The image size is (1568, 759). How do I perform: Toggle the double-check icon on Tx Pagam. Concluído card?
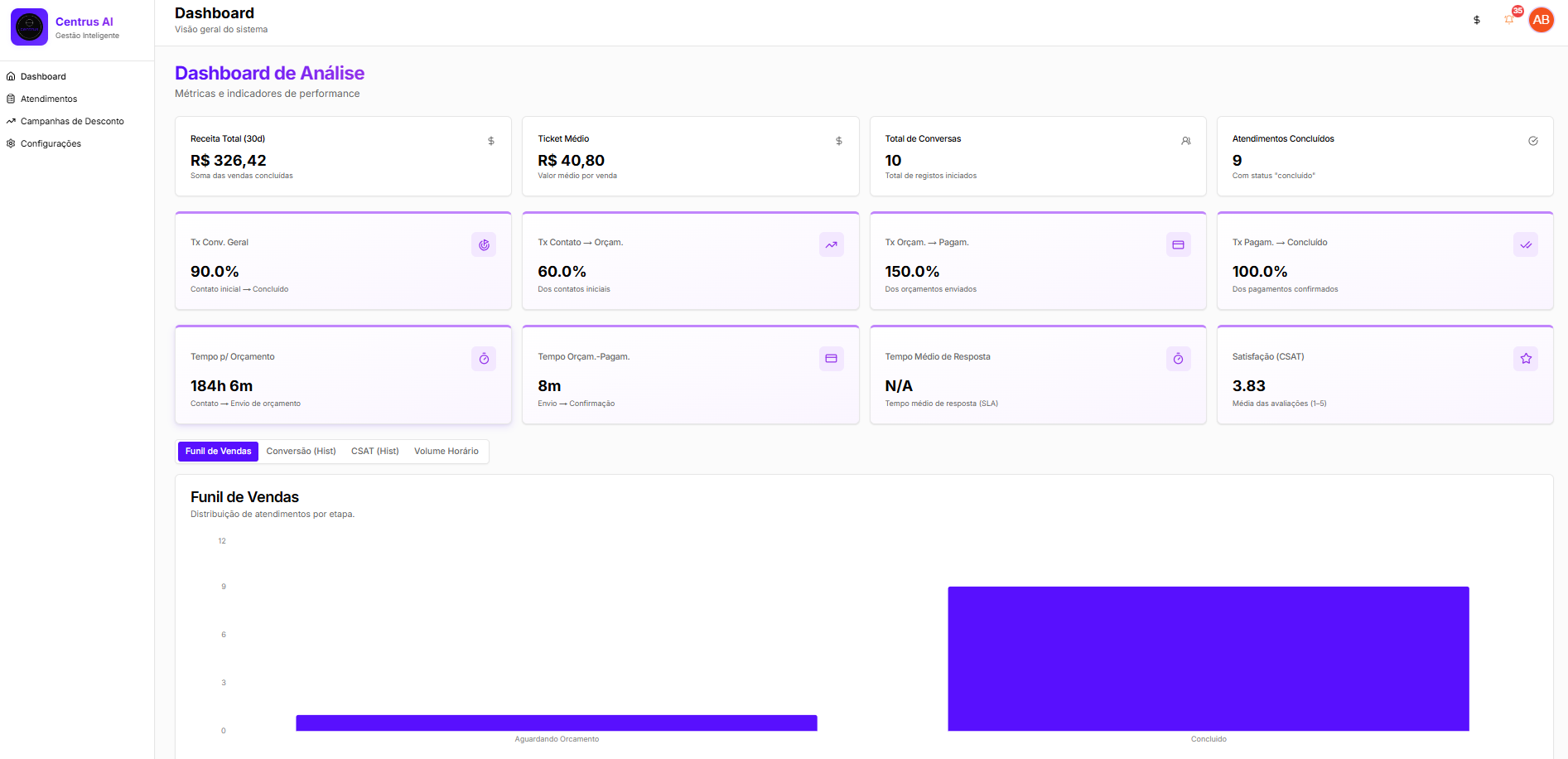(x=1525, y=244)
